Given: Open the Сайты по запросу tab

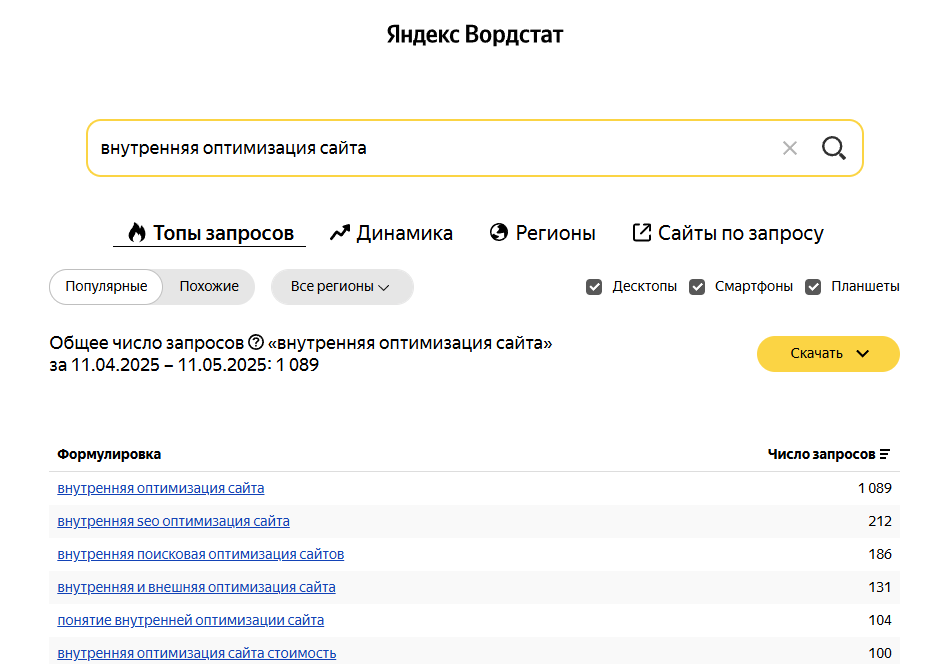Looking at the screenshot, I should pos(728,233).
